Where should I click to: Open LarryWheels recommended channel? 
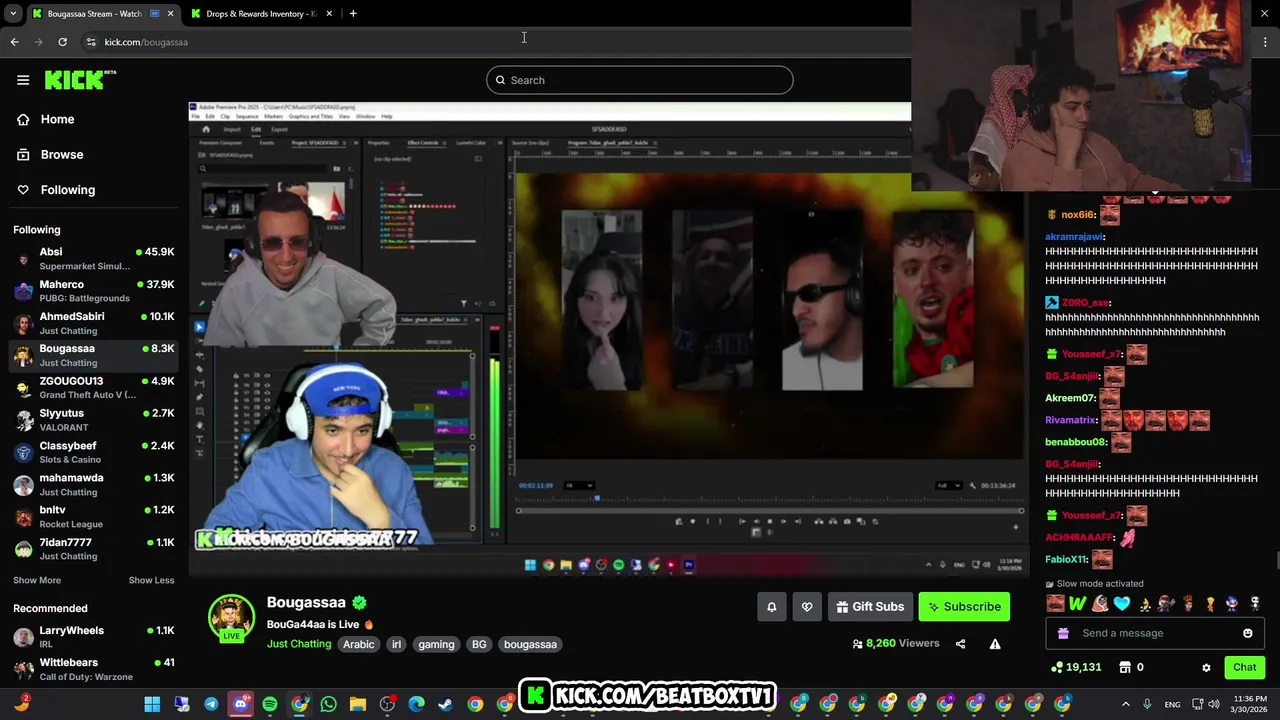(x=94, y=637)
